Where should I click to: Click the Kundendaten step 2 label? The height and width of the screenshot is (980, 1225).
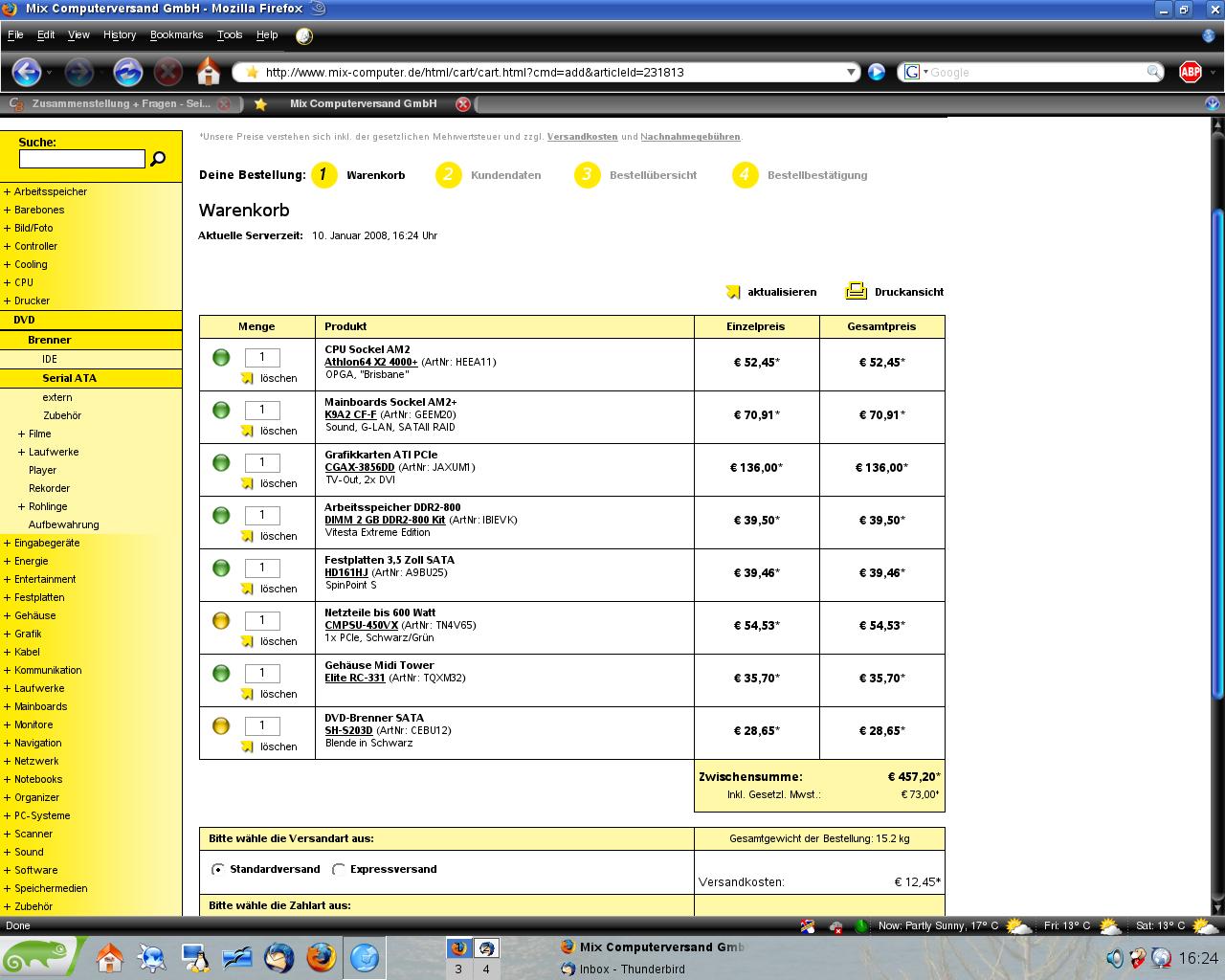505,175
